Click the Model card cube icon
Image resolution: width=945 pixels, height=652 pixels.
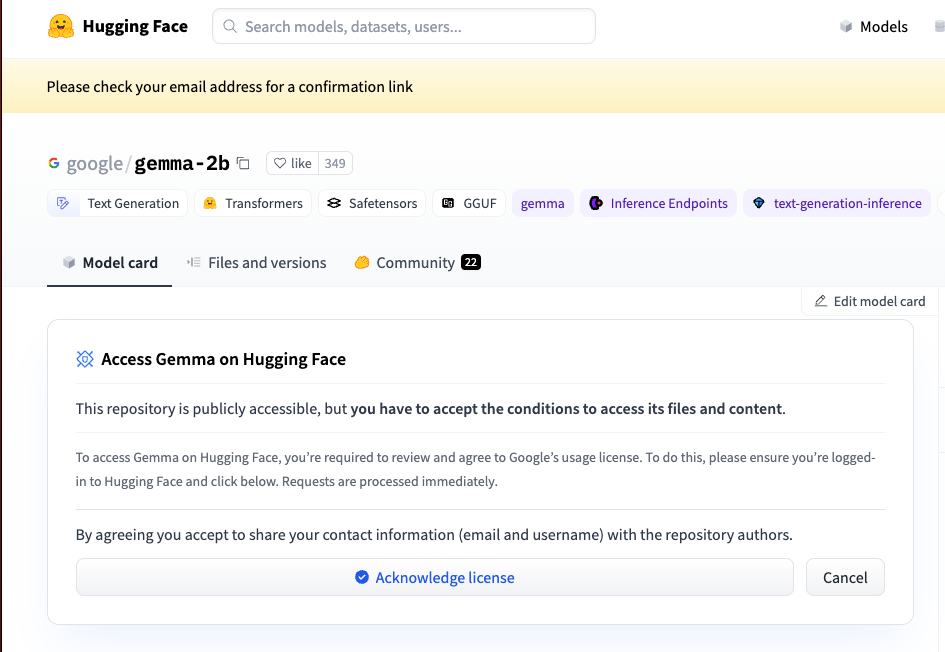point(69,263)
